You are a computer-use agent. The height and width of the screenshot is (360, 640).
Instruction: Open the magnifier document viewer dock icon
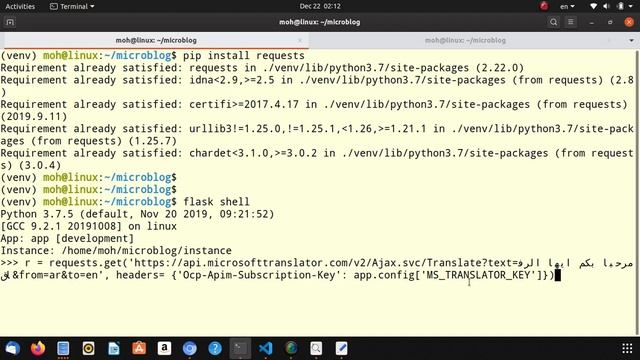(x=316, y=348)
